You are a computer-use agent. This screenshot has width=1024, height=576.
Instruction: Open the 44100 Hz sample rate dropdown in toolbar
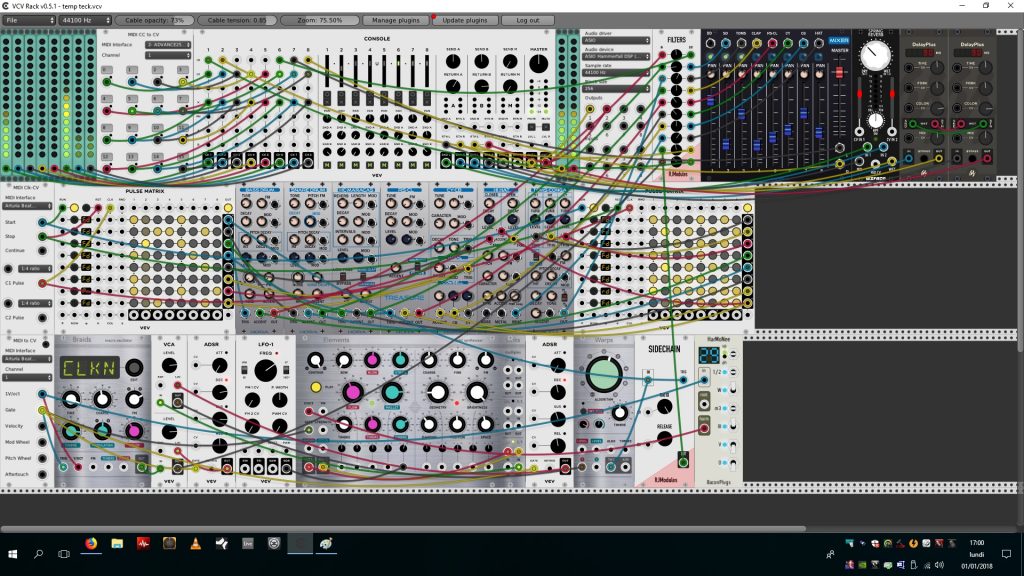(x=85, y=20)
